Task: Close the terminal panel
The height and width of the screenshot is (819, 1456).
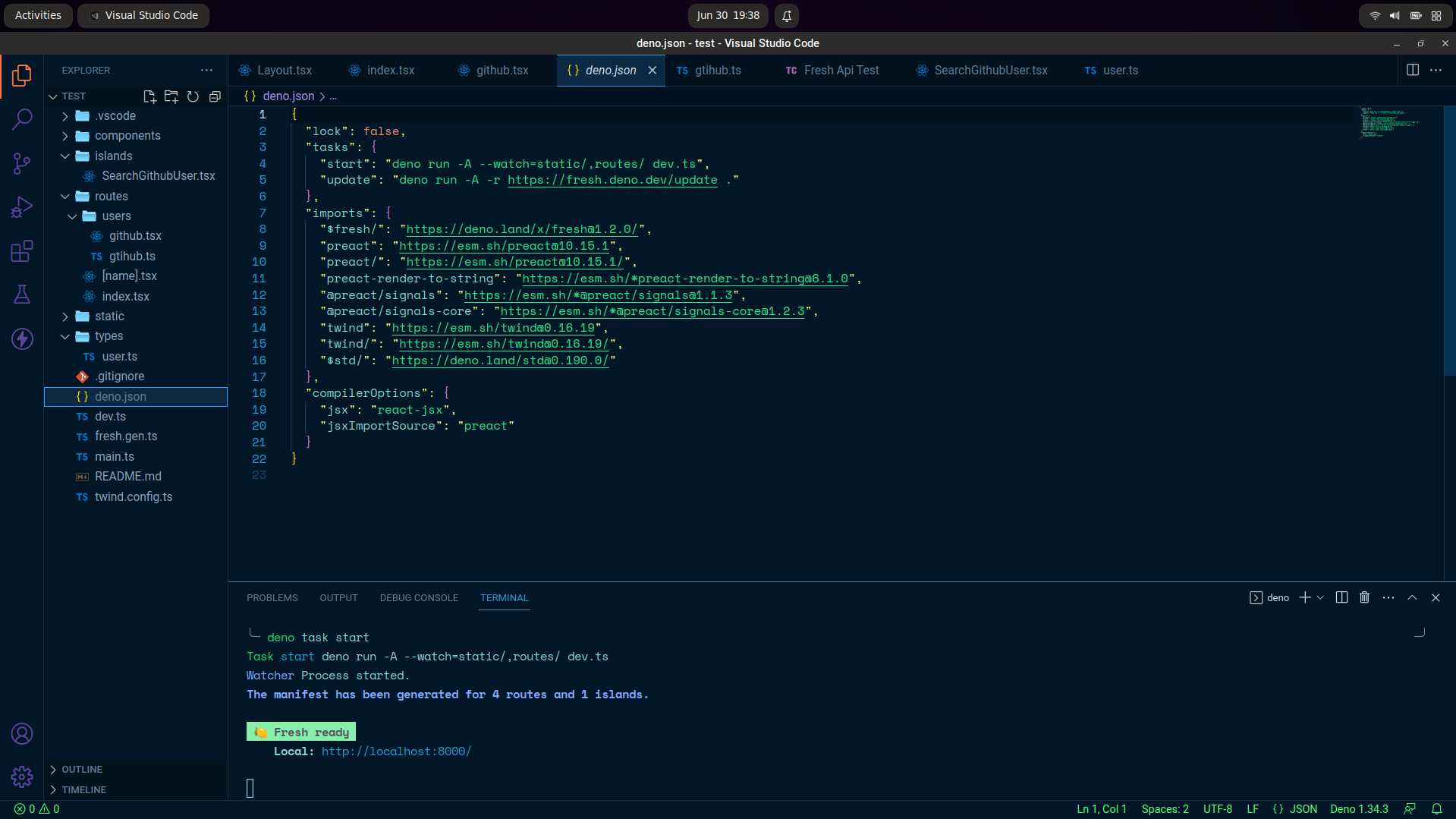Action: coord(1436,597)
